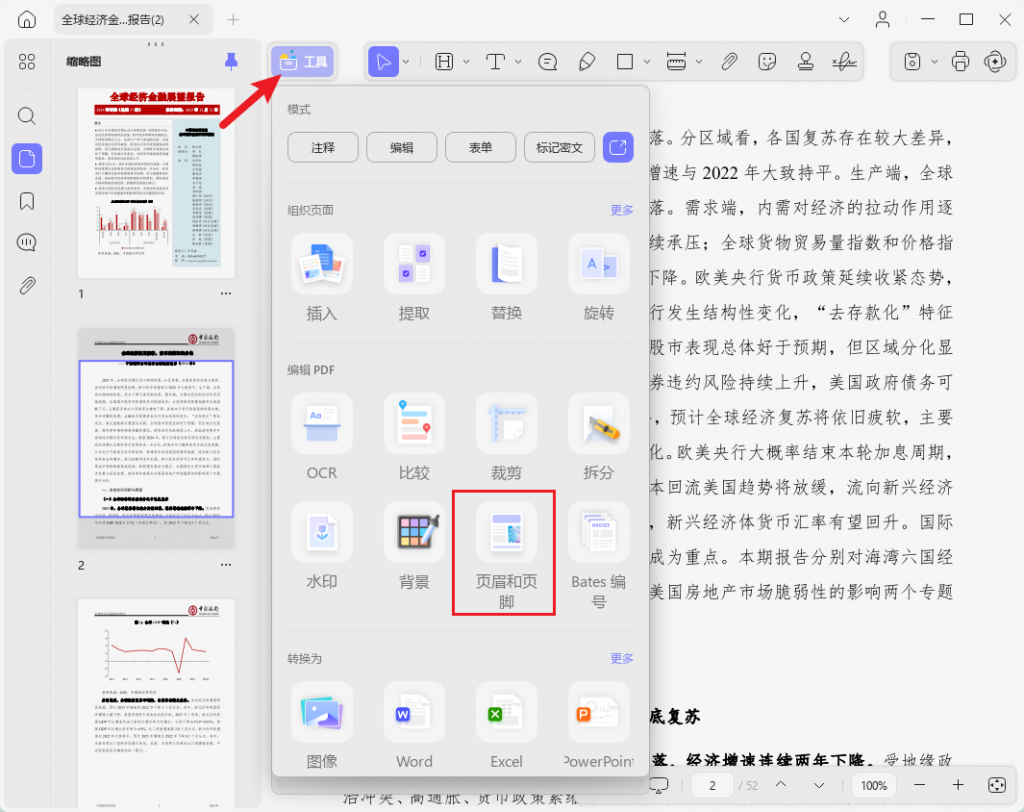This screenshot has width=1024, height=812.
Task: Select the rectangle shape tool
Action: 625,61
